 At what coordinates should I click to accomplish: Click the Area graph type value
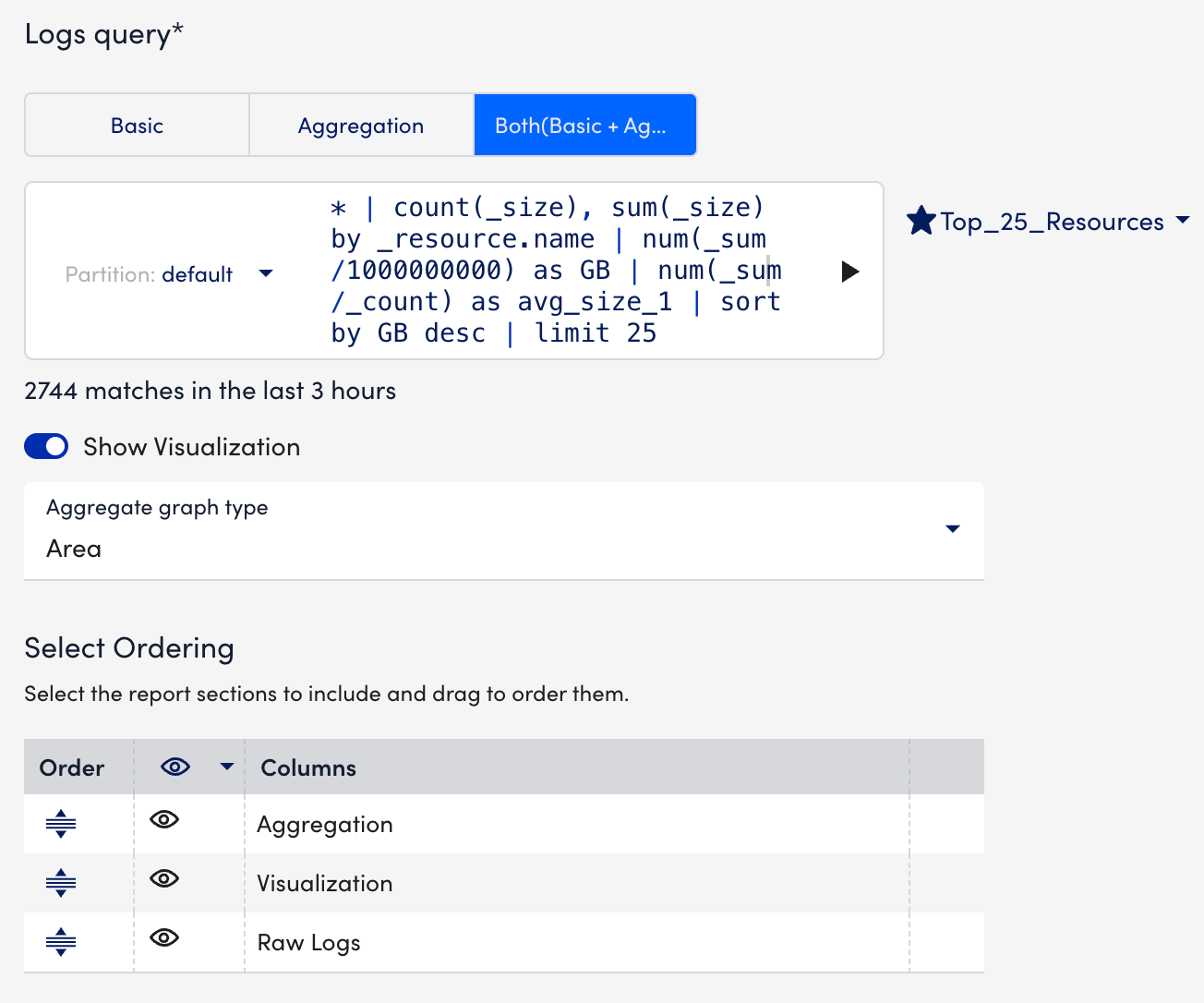(74, 549)
